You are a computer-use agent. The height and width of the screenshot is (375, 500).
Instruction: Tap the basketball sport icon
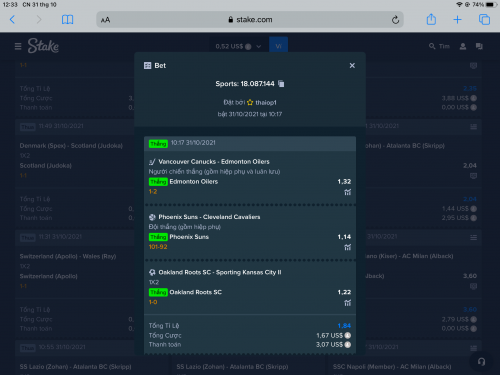pyautogui.click(x=152, y=217)
